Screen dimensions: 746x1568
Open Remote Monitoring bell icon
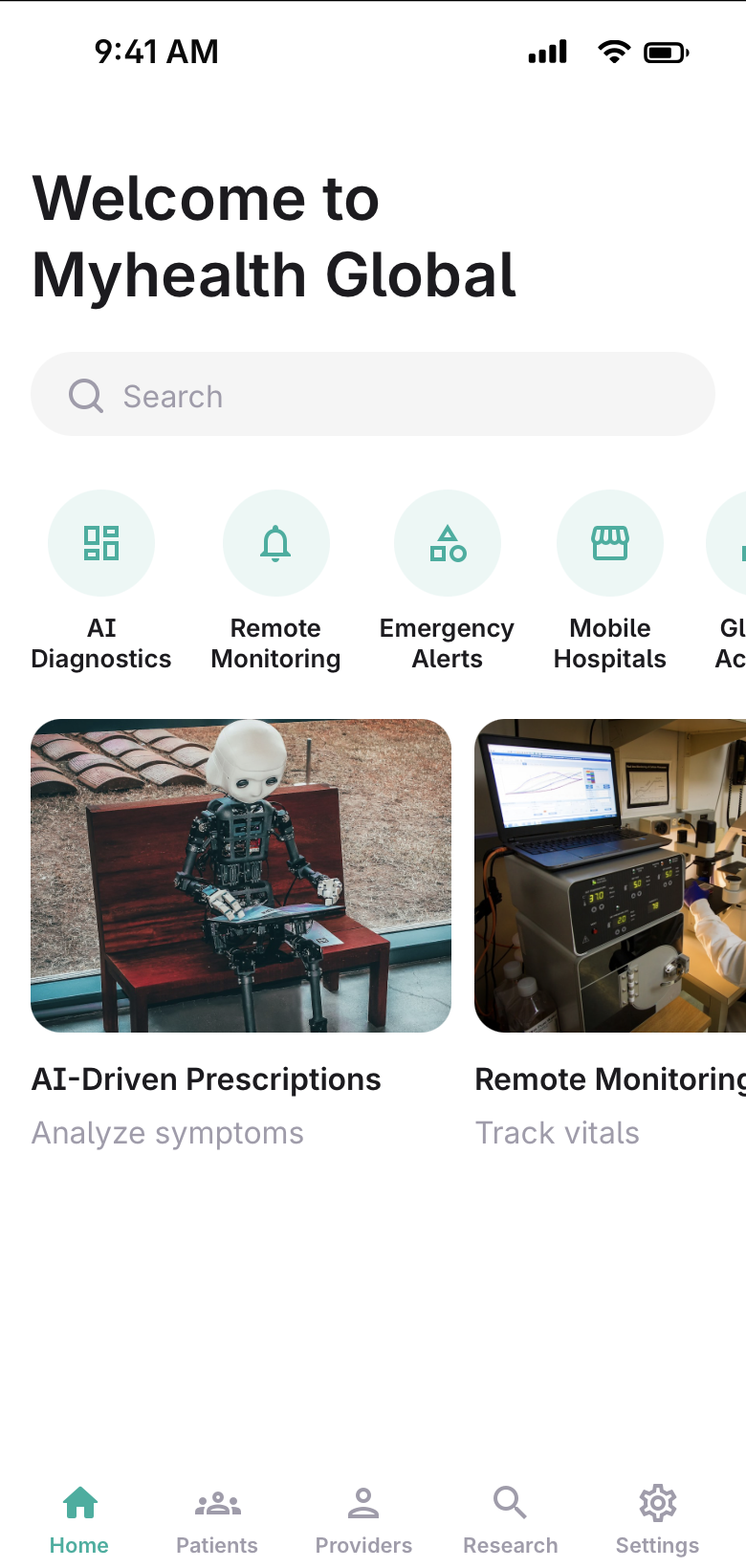tap(276, 543)
